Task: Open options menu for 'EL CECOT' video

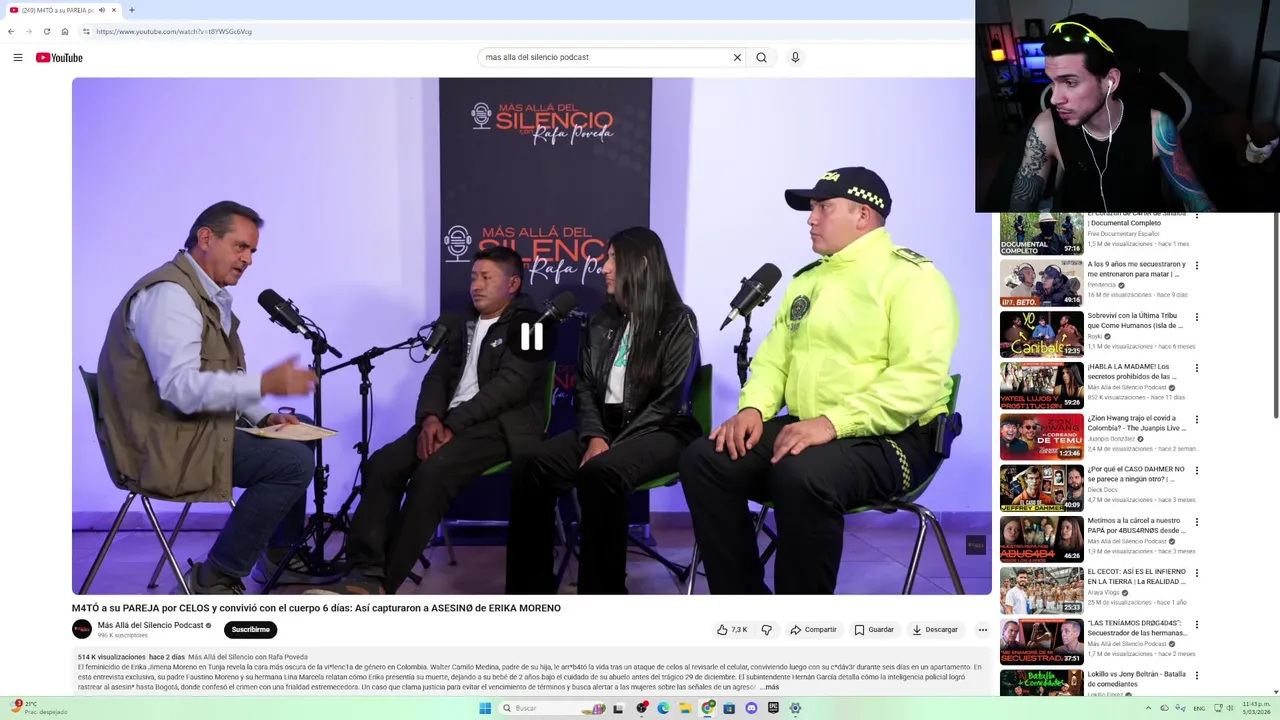Action: [x=1196, y=573]
